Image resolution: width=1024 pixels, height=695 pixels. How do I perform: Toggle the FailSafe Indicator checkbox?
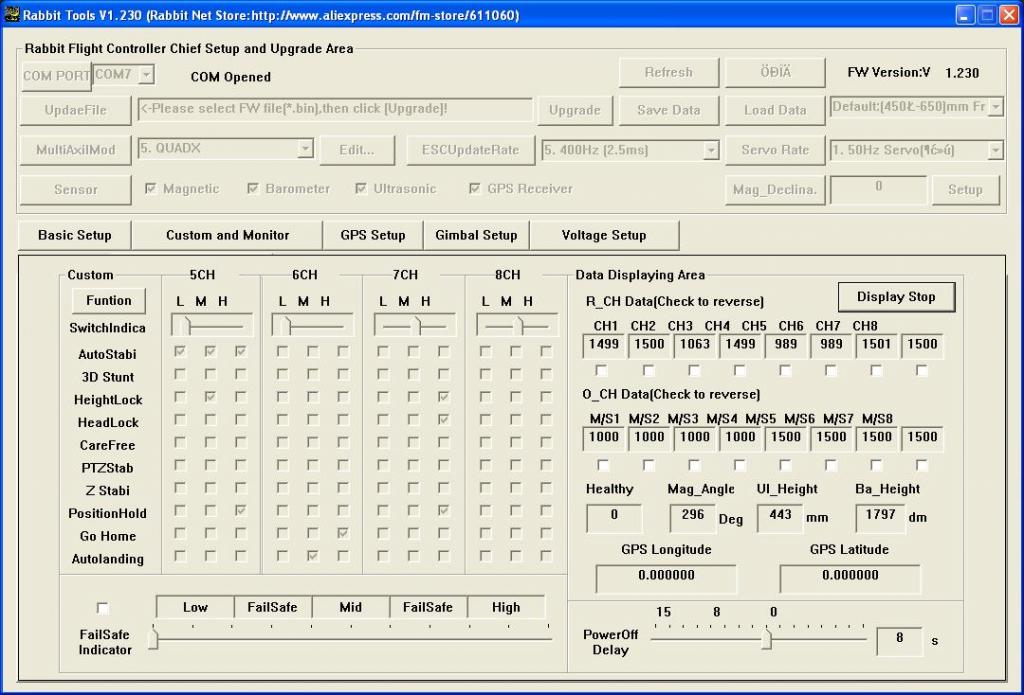click(102, 608)
